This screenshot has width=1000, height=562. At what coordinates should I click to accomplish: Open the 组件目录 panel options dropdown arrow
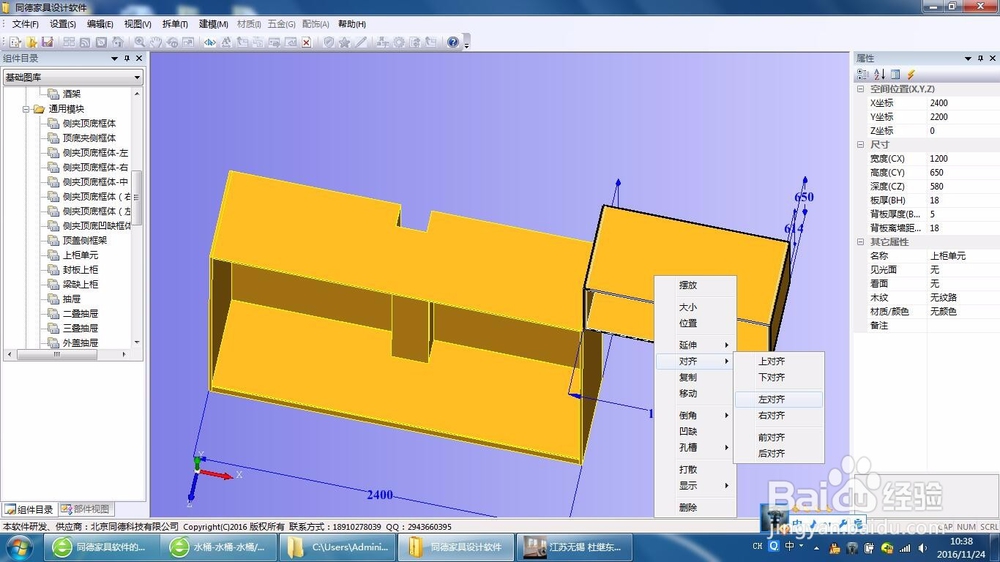click(x=115, y=58)
